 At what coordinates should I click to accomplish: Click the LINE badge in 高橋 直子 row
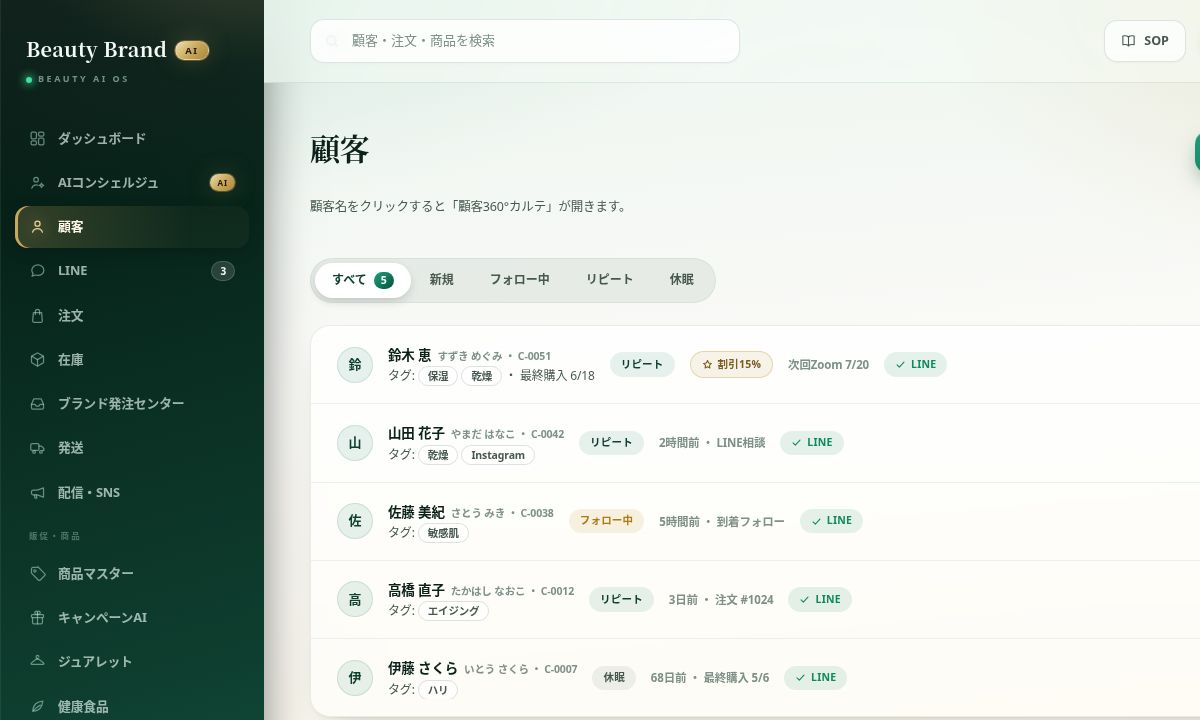pos(820,599)
